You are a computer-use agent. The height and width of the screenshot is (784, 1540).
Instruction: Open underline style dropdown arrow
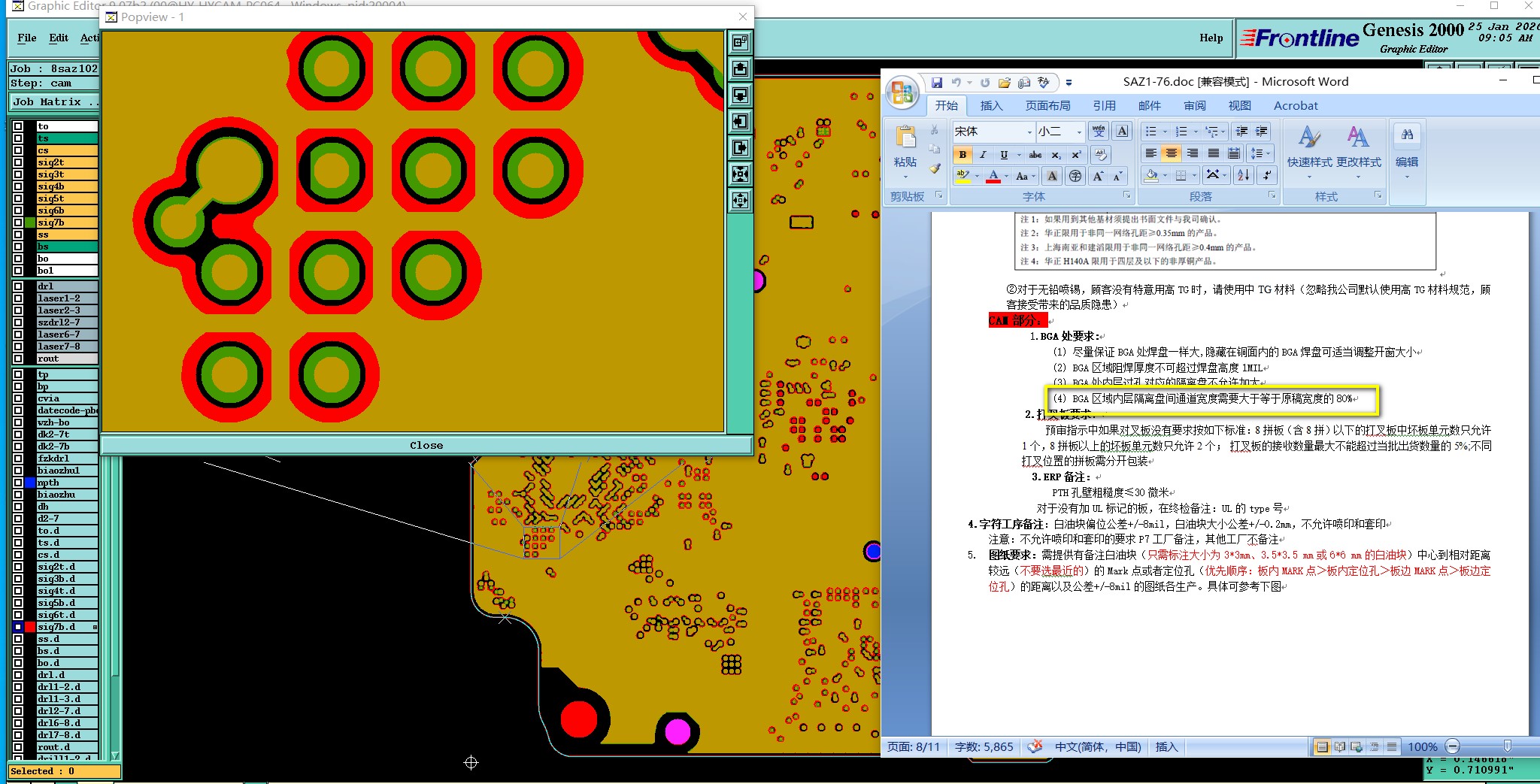click(x=1018, y=155)
